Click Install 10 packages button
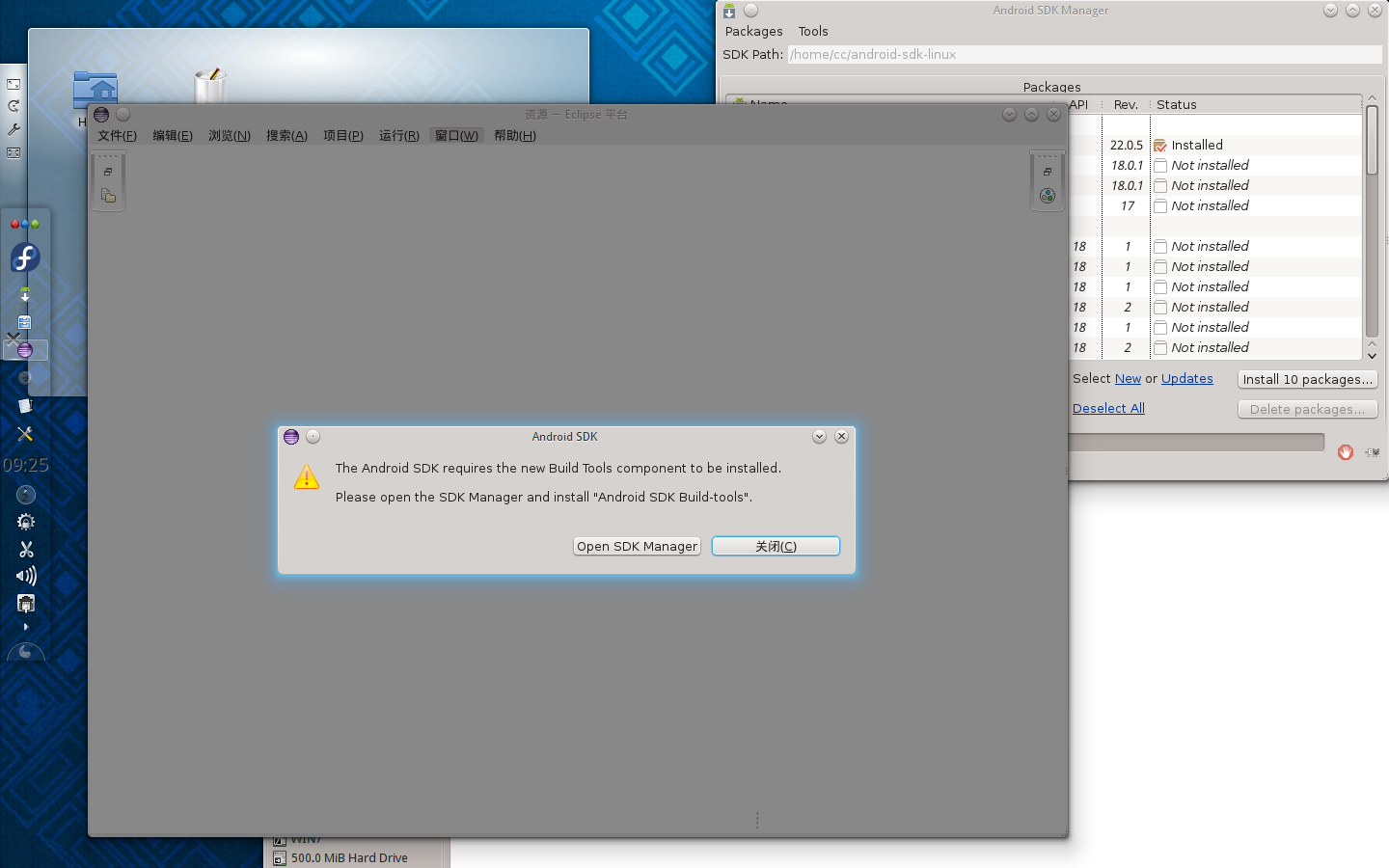The image size is (1389, 868). tap(1307, 379)
